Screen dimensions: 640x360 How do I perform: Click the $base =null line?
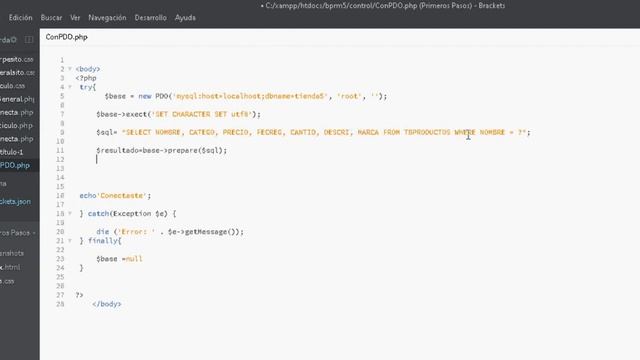pyautogui.click(x=119, y=258)
